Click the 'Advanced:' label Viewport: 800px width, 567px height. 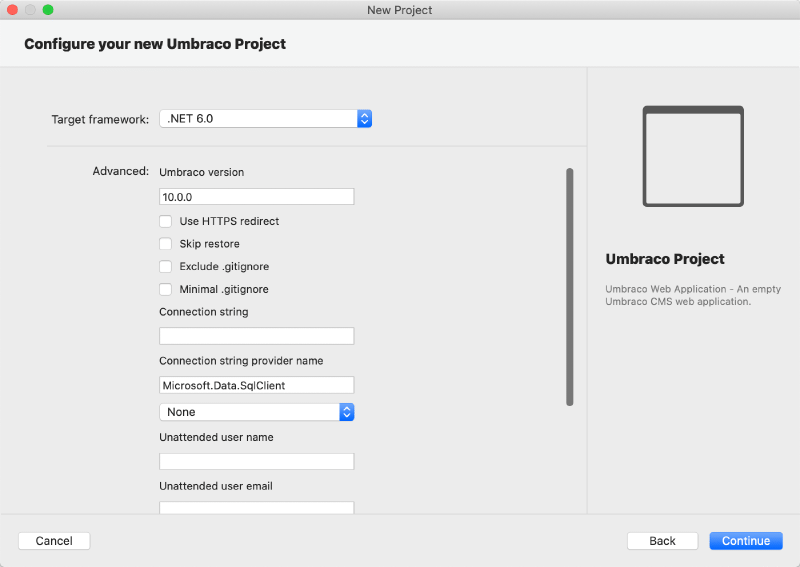pos(121,171)
